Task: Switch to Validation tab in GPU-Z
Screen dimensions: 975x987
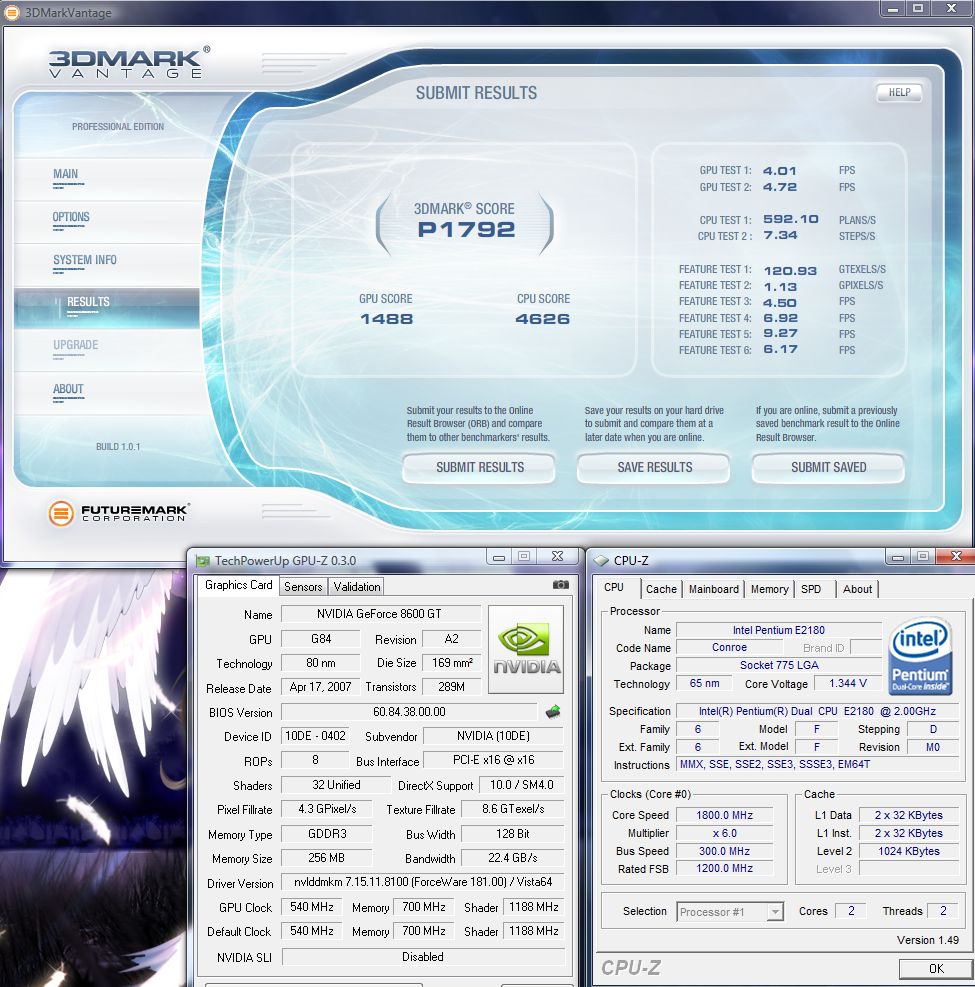Action: click(x=357, y=587)
